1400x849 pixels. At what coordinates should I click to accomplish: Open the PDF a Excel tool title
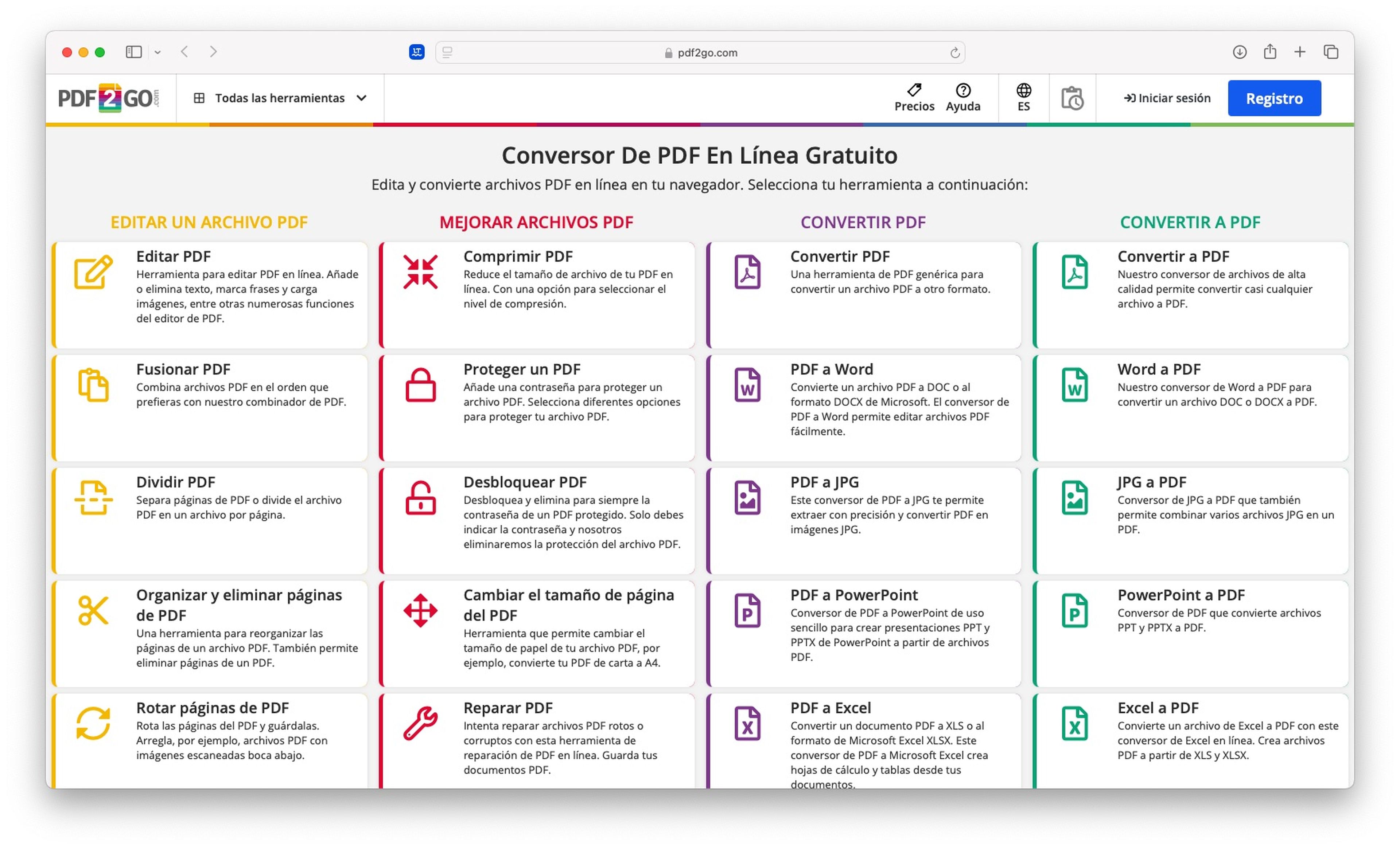[830, 708]
